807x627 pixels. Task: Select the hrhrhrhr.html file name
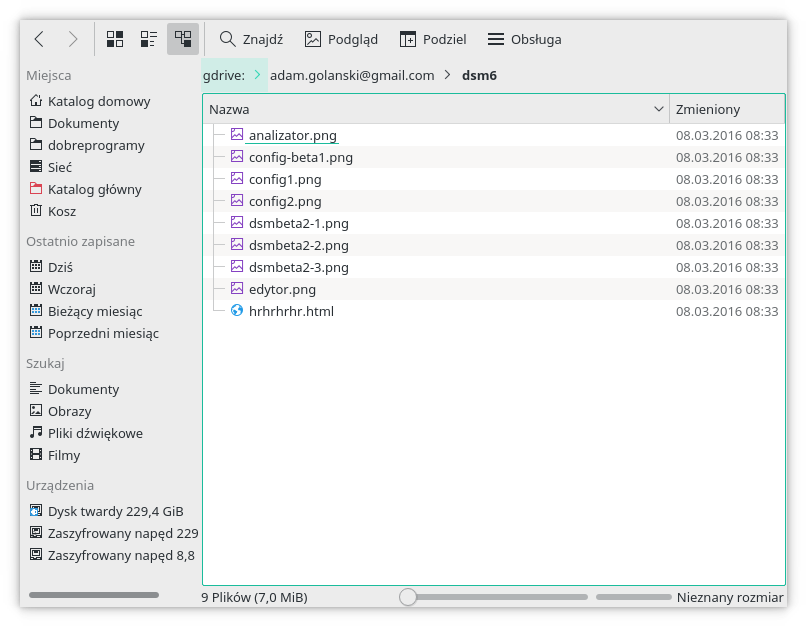(291, 311)
